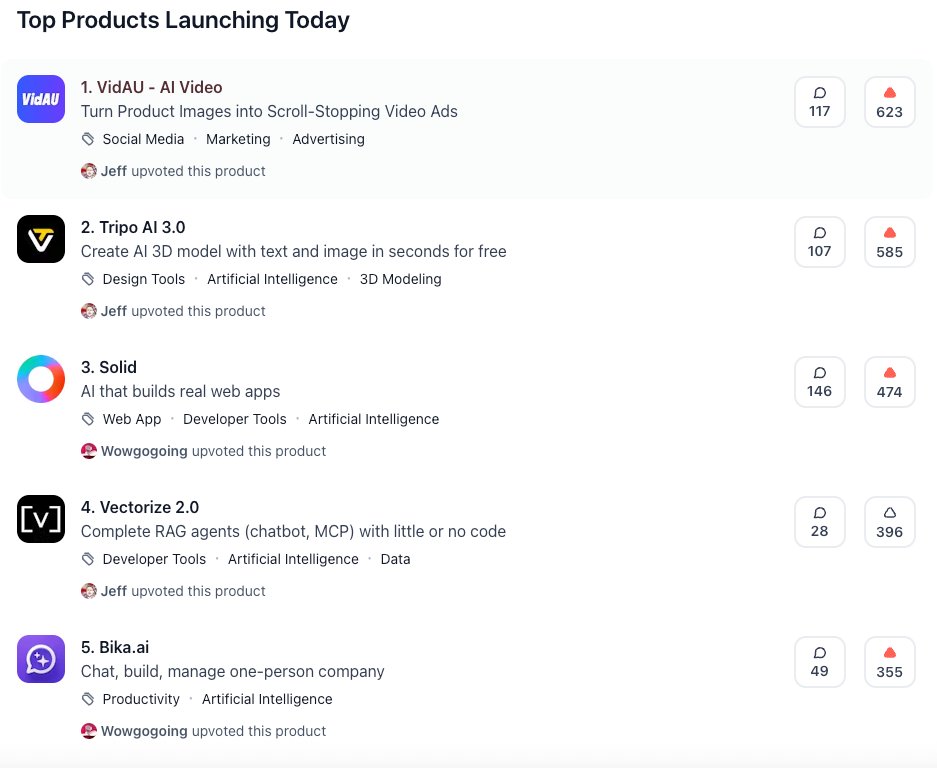Click Jeff's avatar under VidAU
This screenshot has height=768, width=937.
[x=88, y=171]
